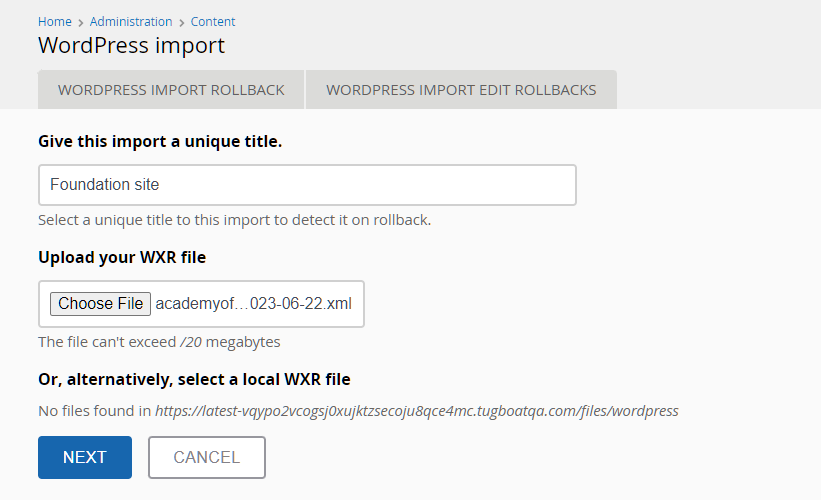The width and height of the screenshot is (821, 500).
Task: Click the 'No files found in' message
Action: (x=95, y=410)
